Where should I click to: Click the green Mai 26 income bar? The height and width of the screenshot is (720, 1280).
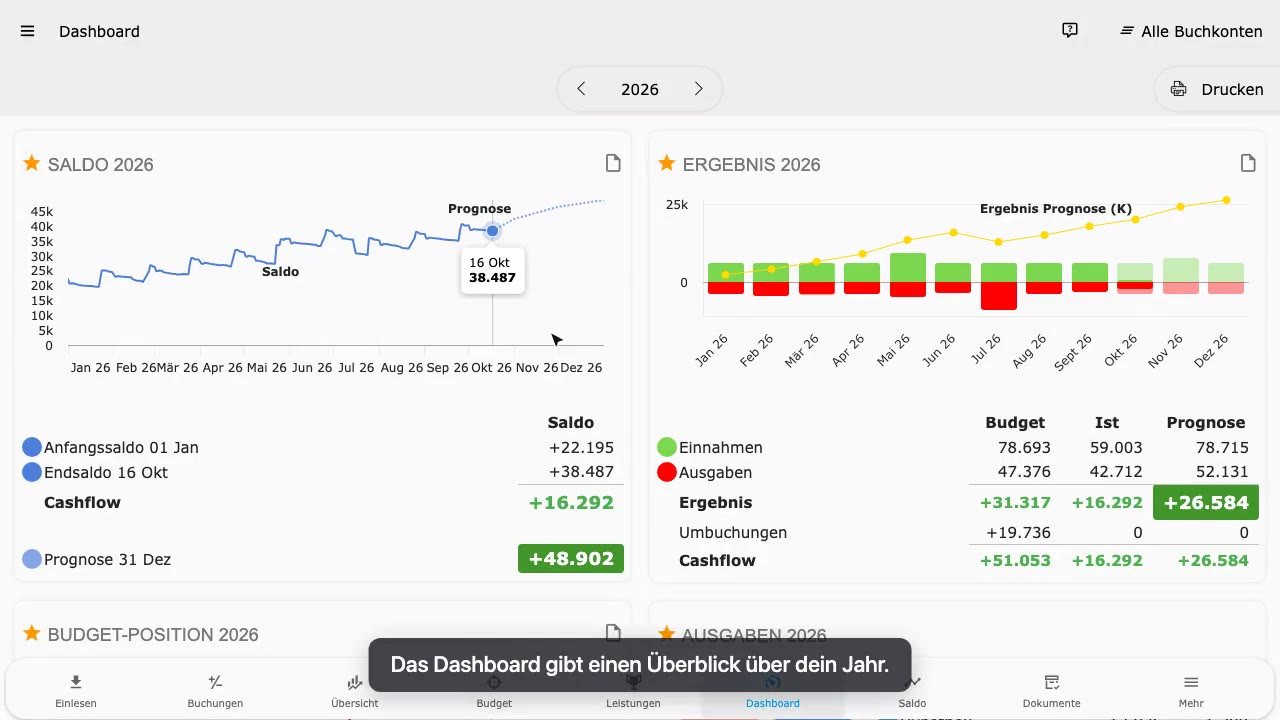tap(907, 267)
